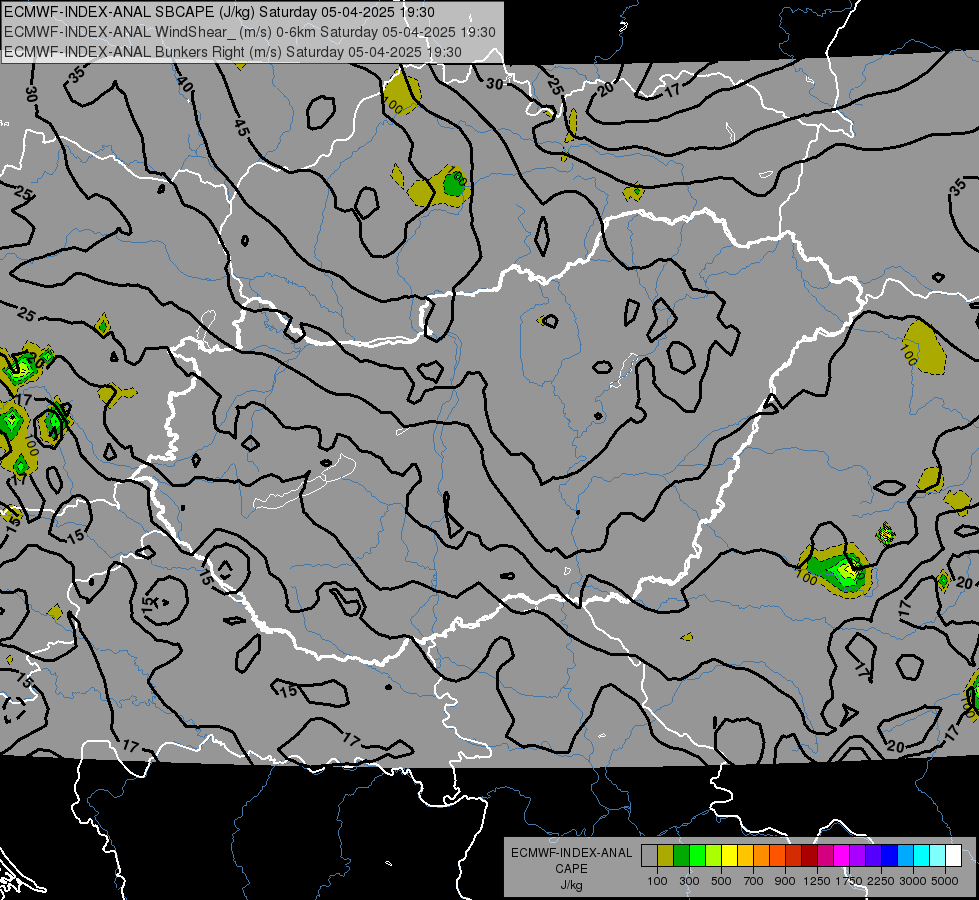Pick the dark red legend swatch
979x900 pixels.
(809, 855)
